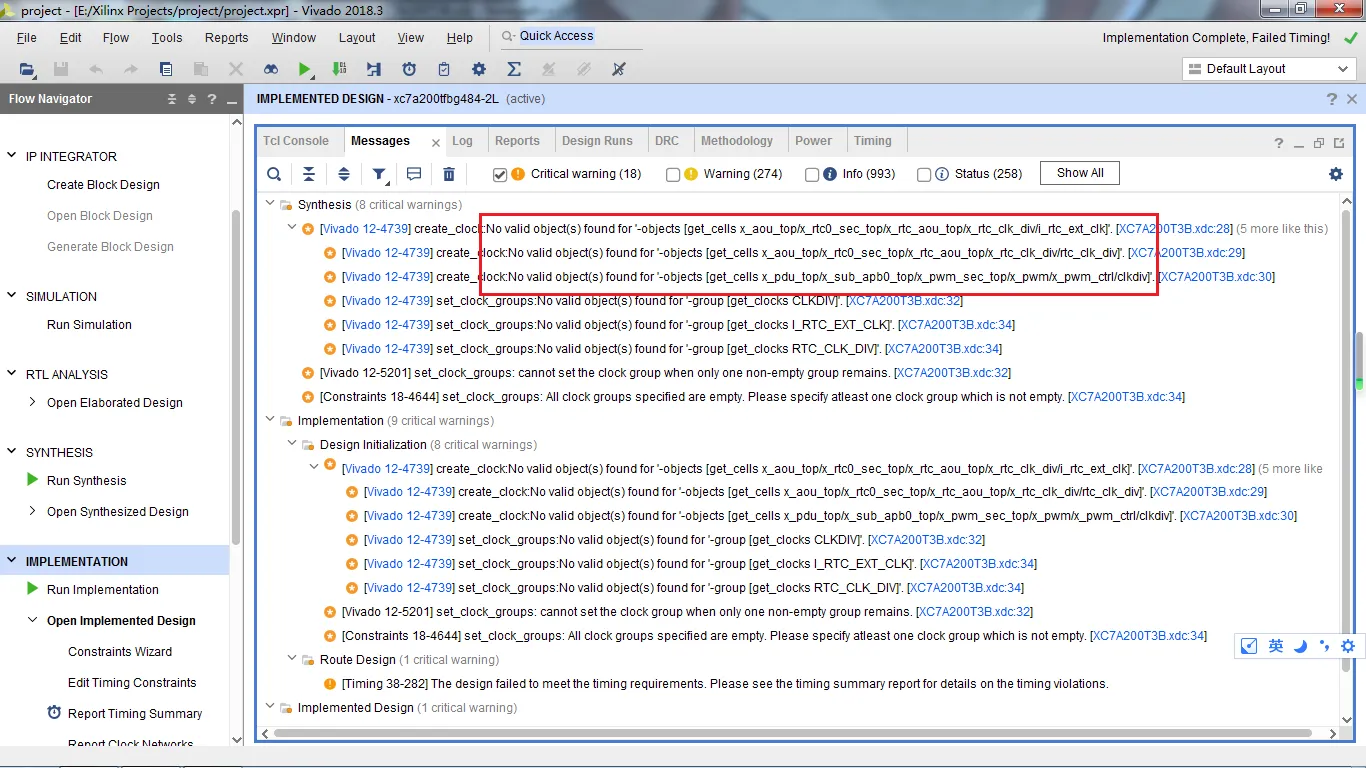Open Settings using the toolbar gear icon
This screenshot has width=1366, height=768.
[x=479, y=69]
